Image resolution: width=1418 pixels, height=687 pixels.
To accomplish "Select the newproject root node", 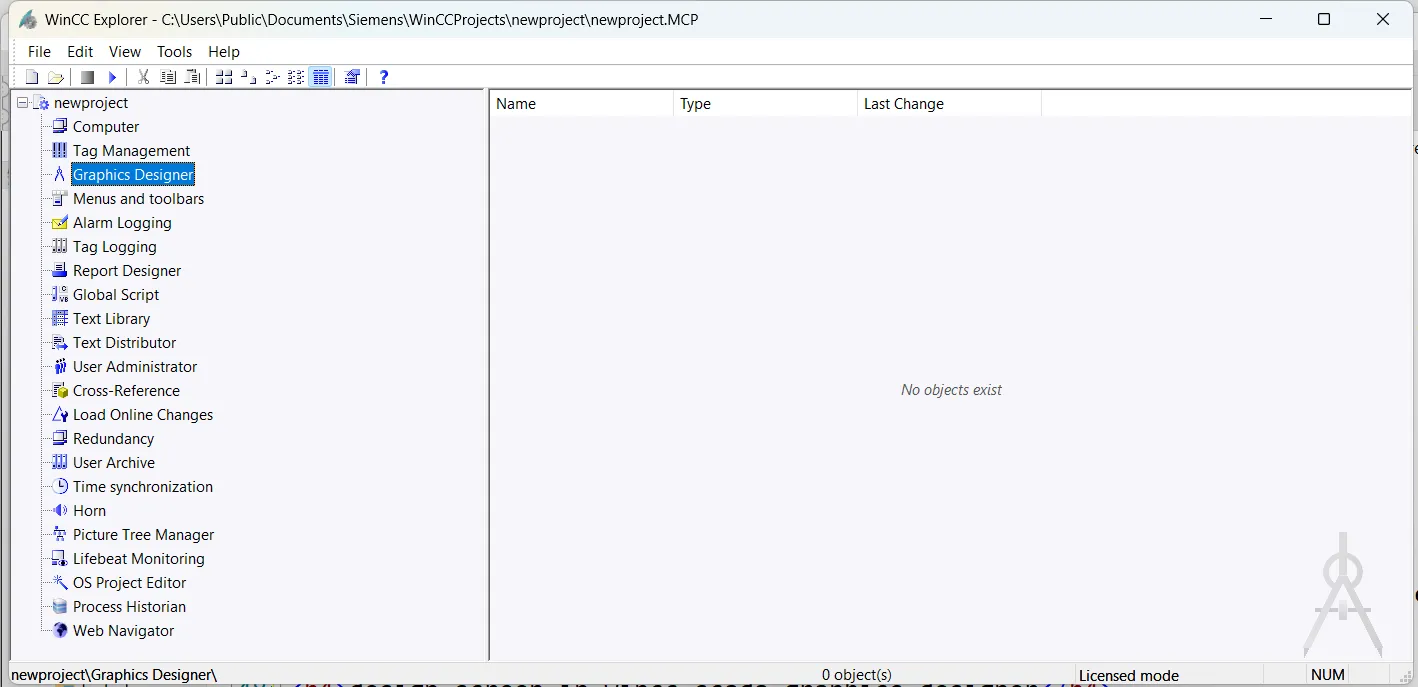I will [91, 102].
